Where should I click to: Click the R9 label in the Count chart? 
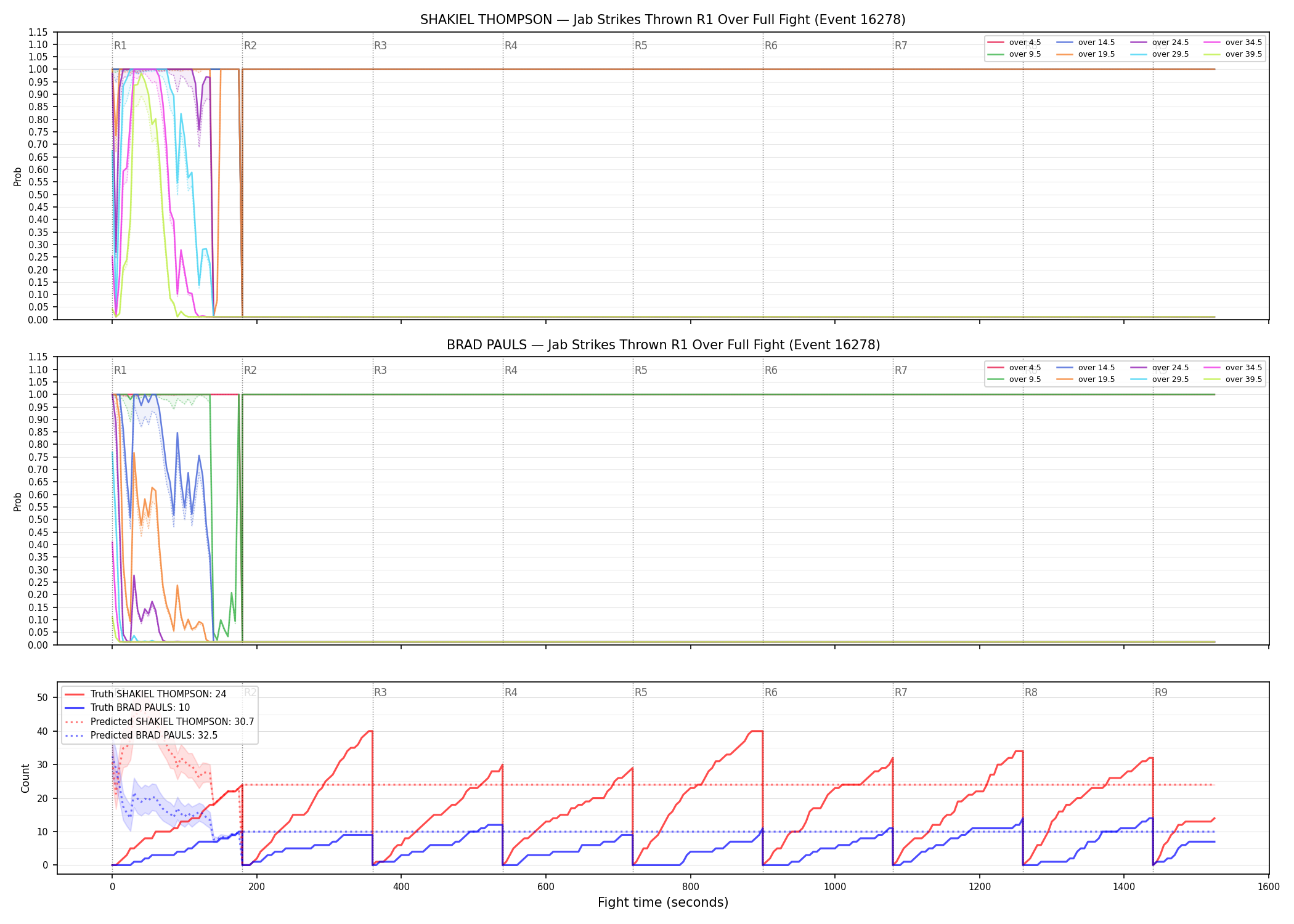point(1161,692)
